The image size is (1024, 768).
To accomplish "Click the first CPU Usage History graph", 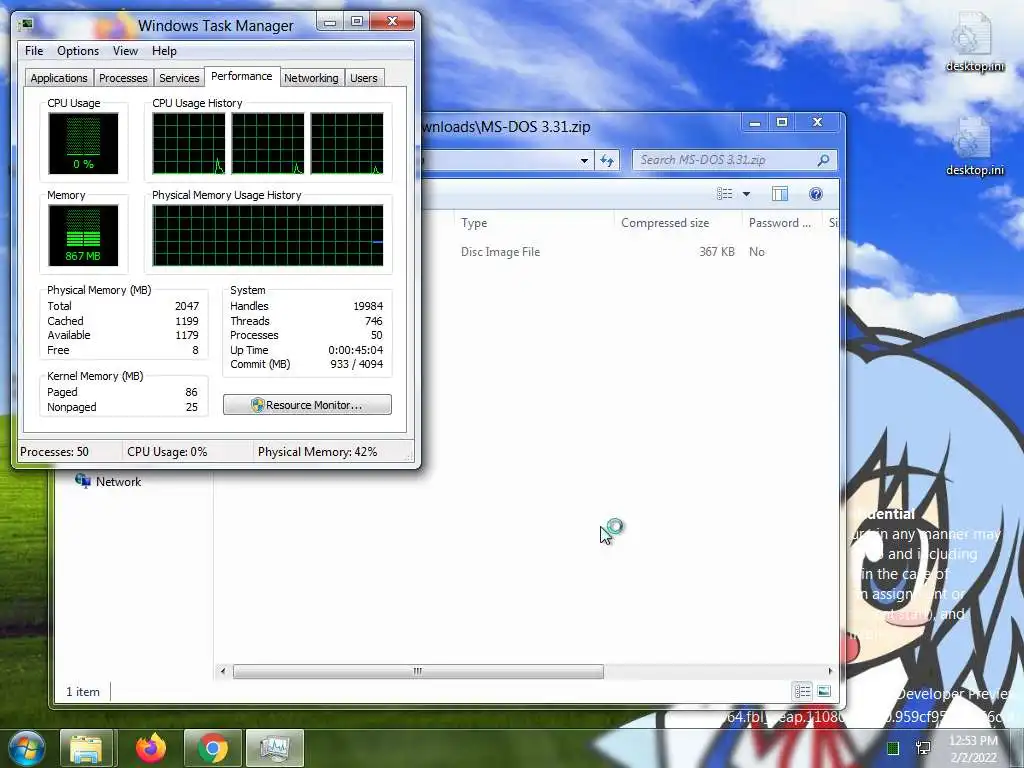I will coord(189,143).
